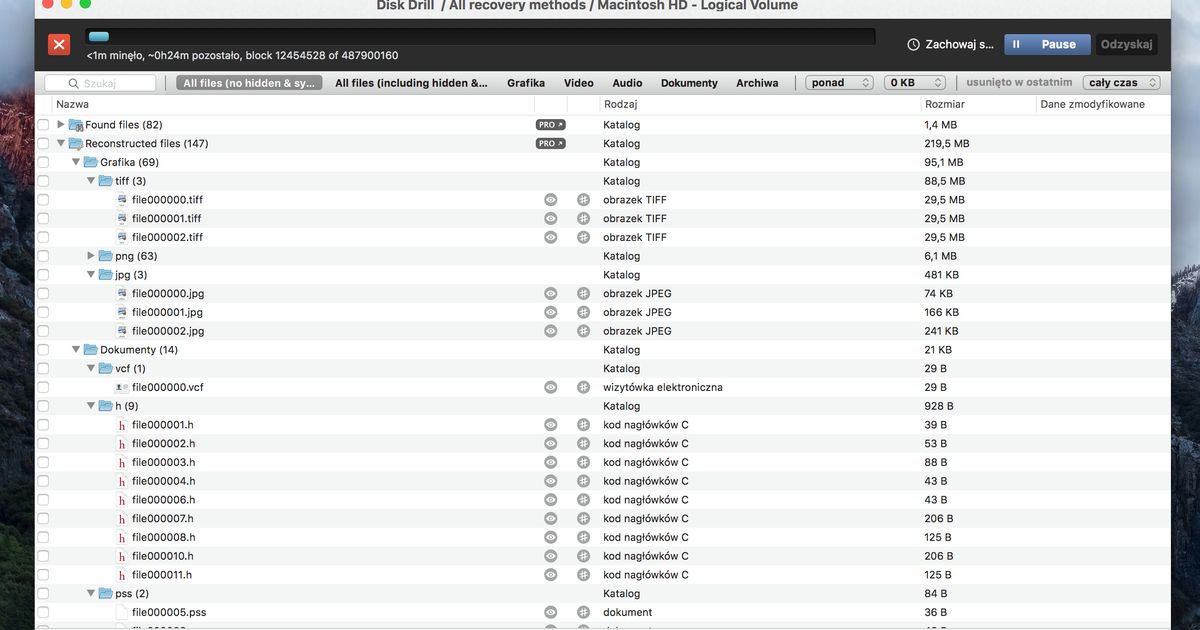Image resolution: width=1200 pixels, height=630 pixels.
Task: Open the 'cały czas' time dropdown
Action: click(x=1121, y=83)
